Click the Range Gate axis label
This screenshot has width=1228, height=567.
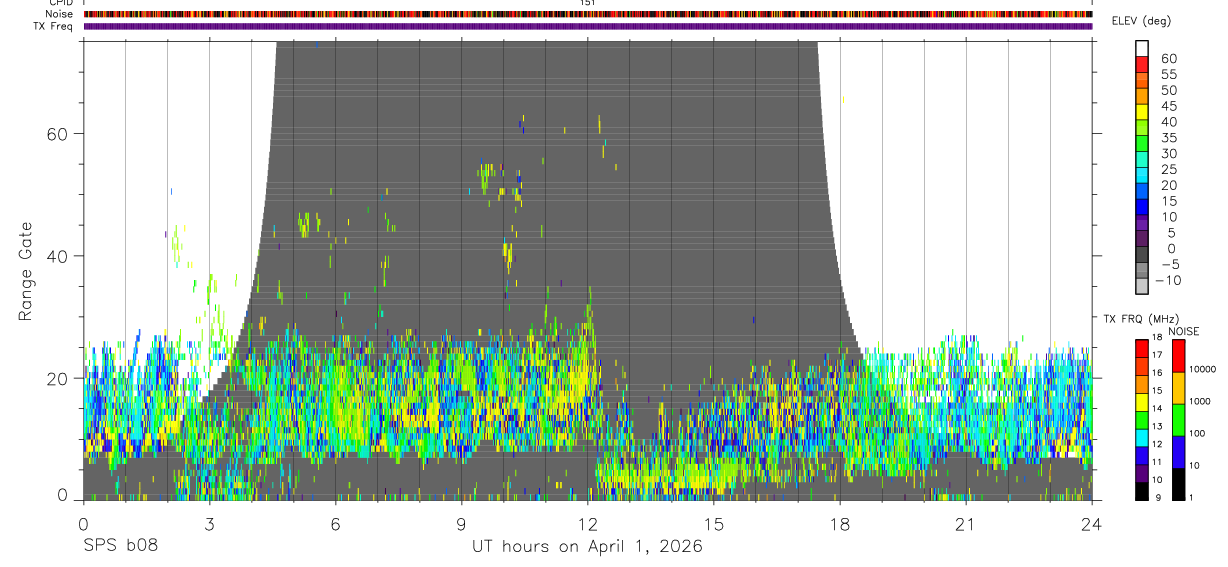pyautogui.click(x=25, y=271)
